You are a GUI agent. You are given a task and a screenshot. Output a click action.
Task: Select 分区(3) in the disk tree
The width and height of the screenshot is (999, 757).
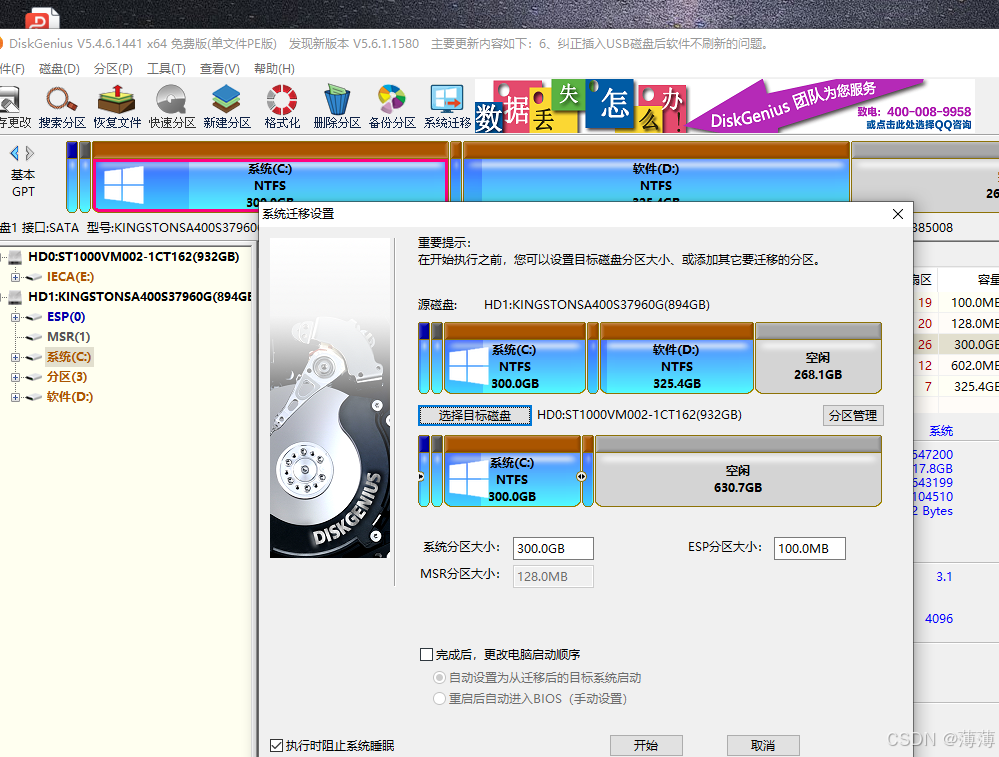[67, 377]
